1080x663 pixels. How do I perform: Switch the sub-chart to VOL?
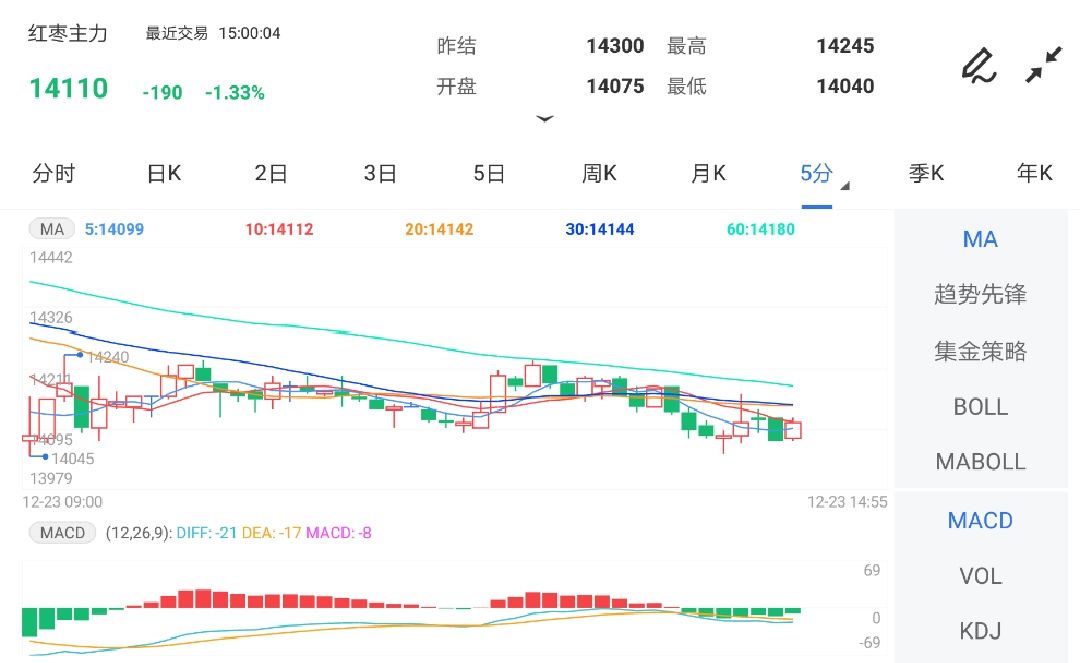click(980, 576)
